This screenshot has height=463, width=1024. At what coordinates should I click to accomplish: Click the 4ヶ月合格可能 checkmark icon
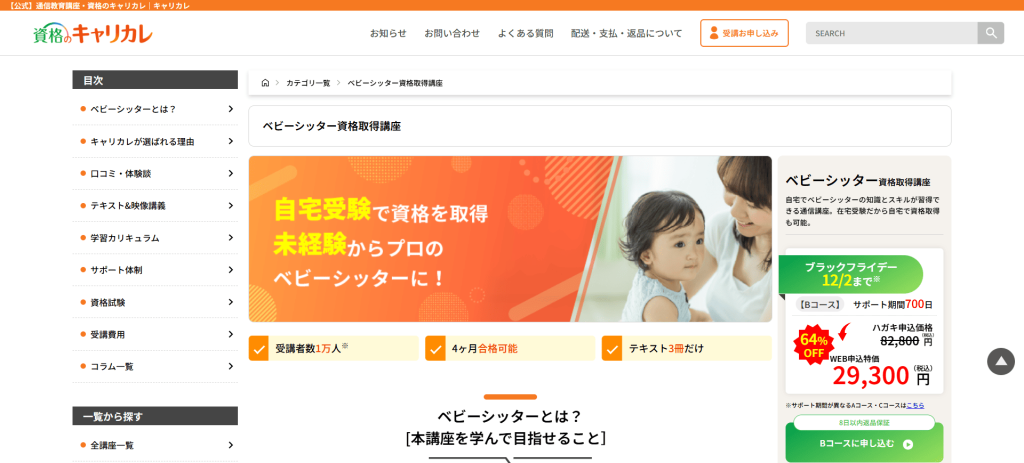point(435,348)
